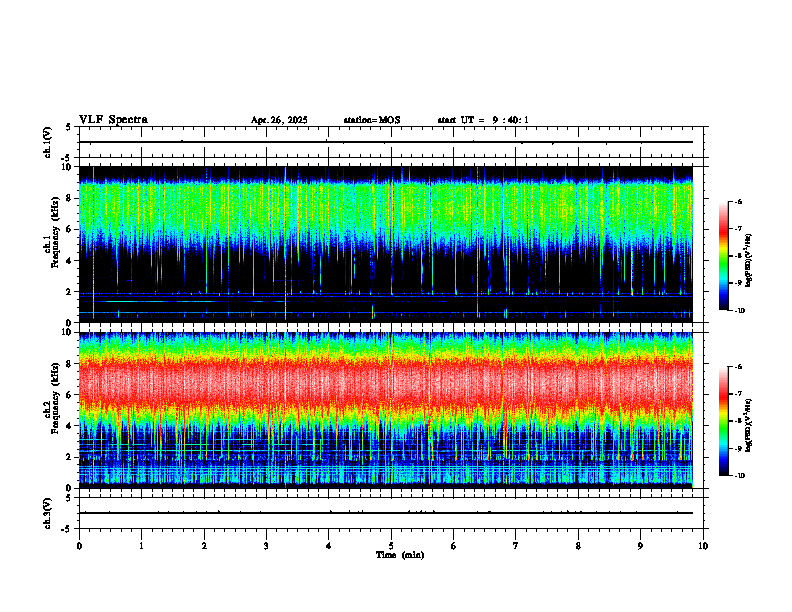Viewport: 792px width, 612px height.
Task: Click the "-6" label on ch.1 colorbar
Action: pyautogui.click(x=738, y=202)
